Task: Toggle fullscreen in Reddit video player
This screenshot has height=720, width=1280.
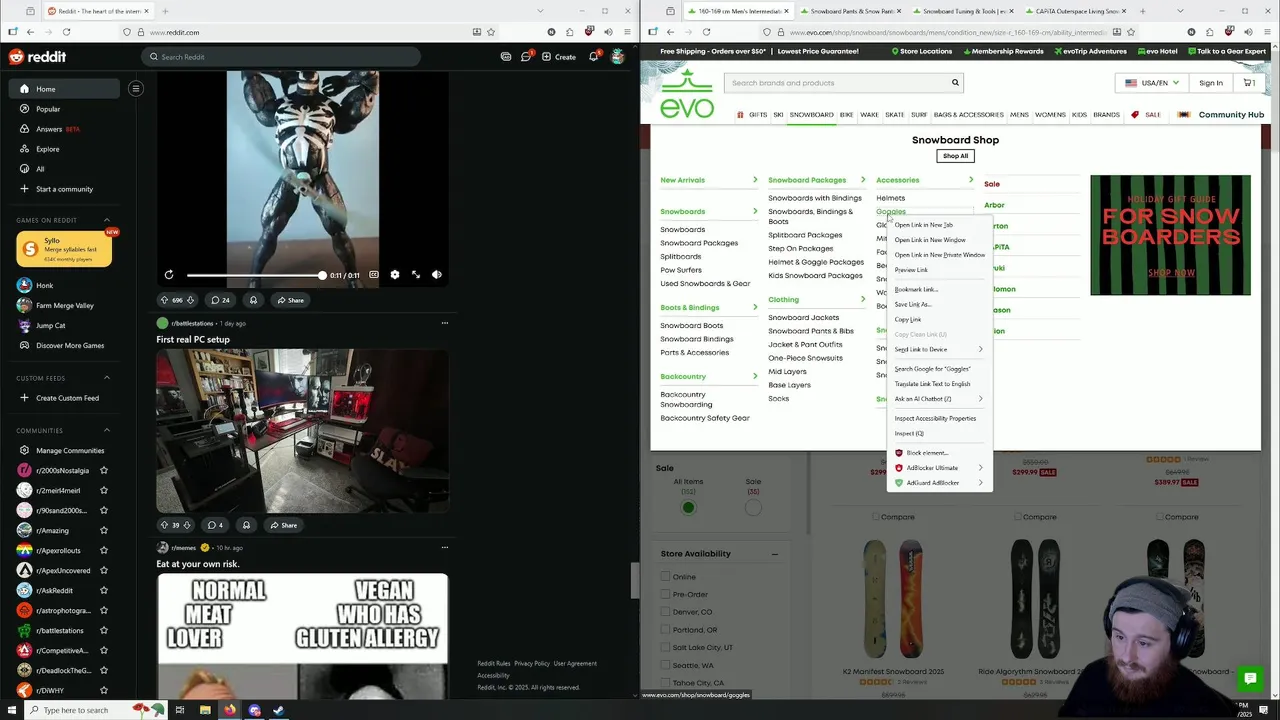Action: point(416,275)
